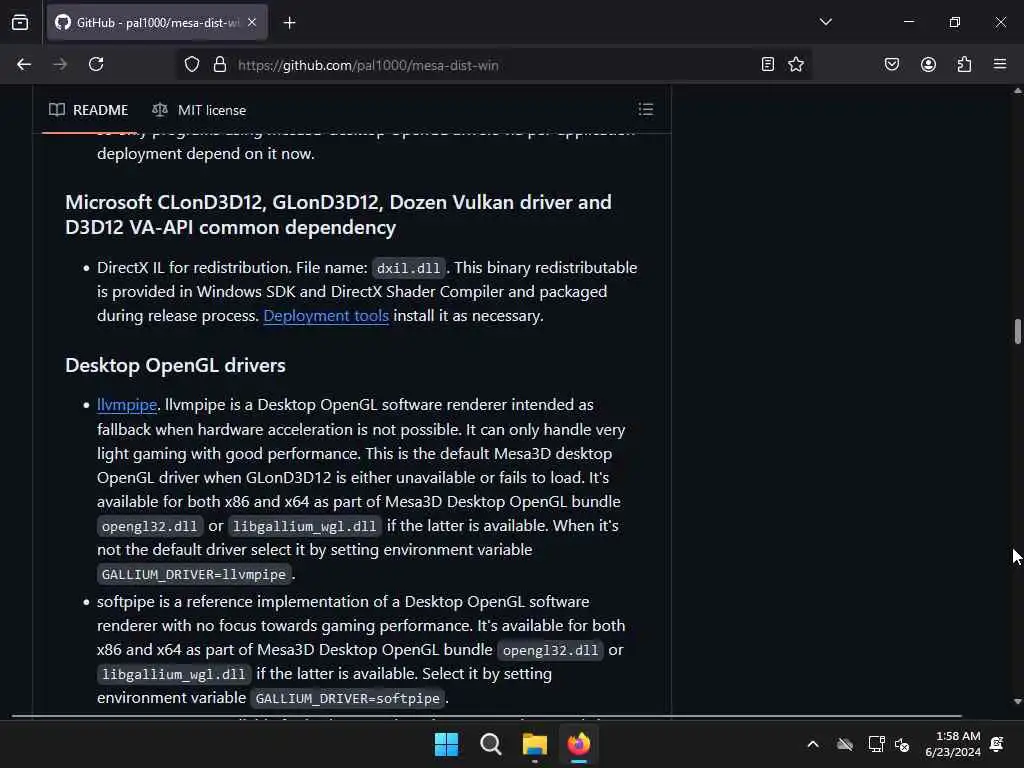Save page to Pocket

[891, 65]
